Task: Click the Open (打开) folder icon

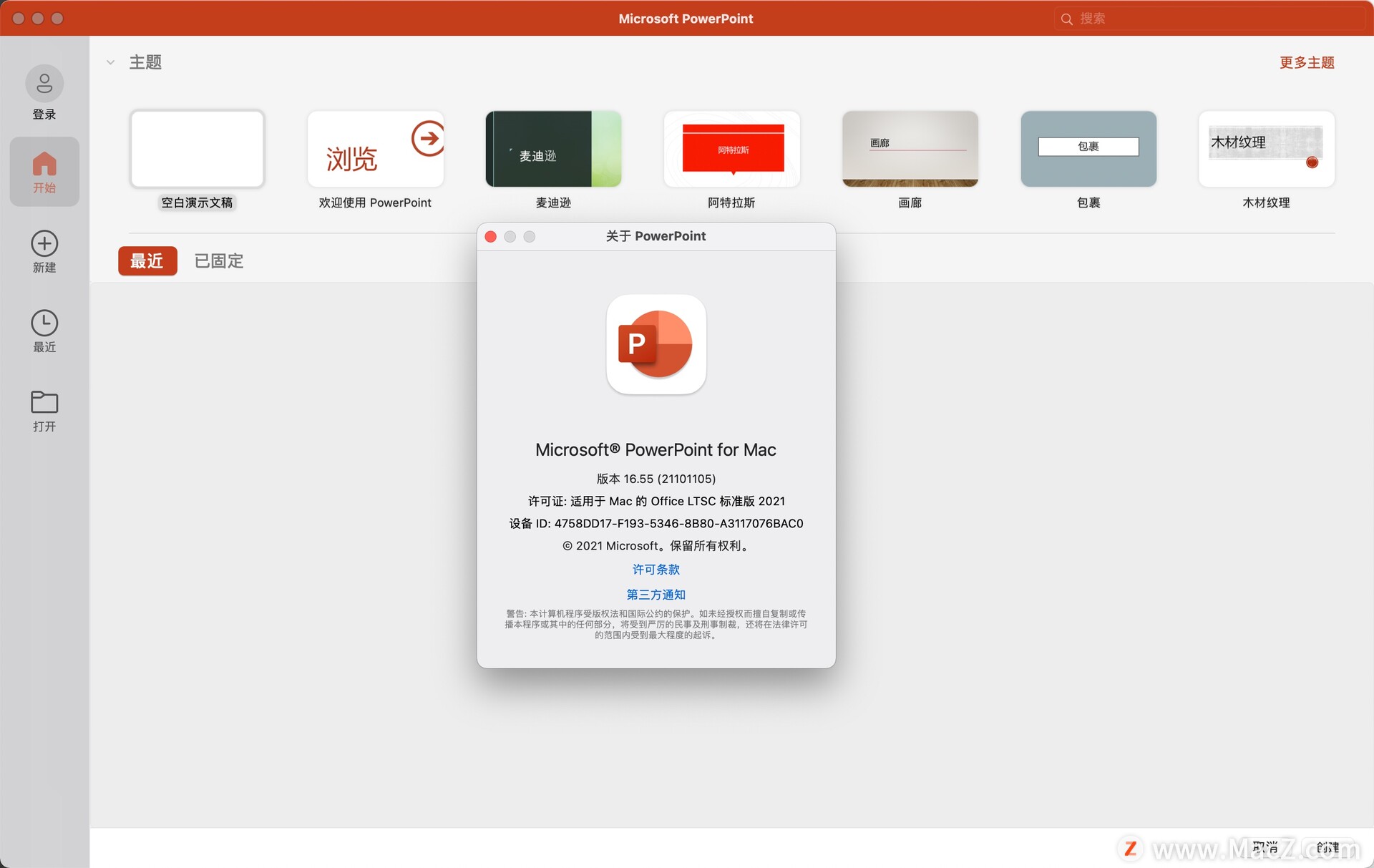Action: point(44,402)
